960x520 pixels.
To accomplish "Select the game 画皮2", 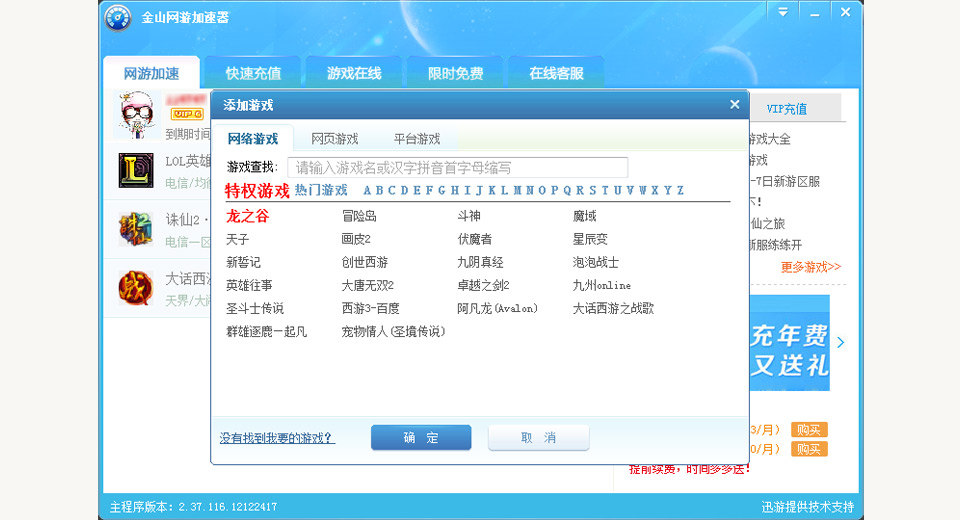I will pos(356,239).
